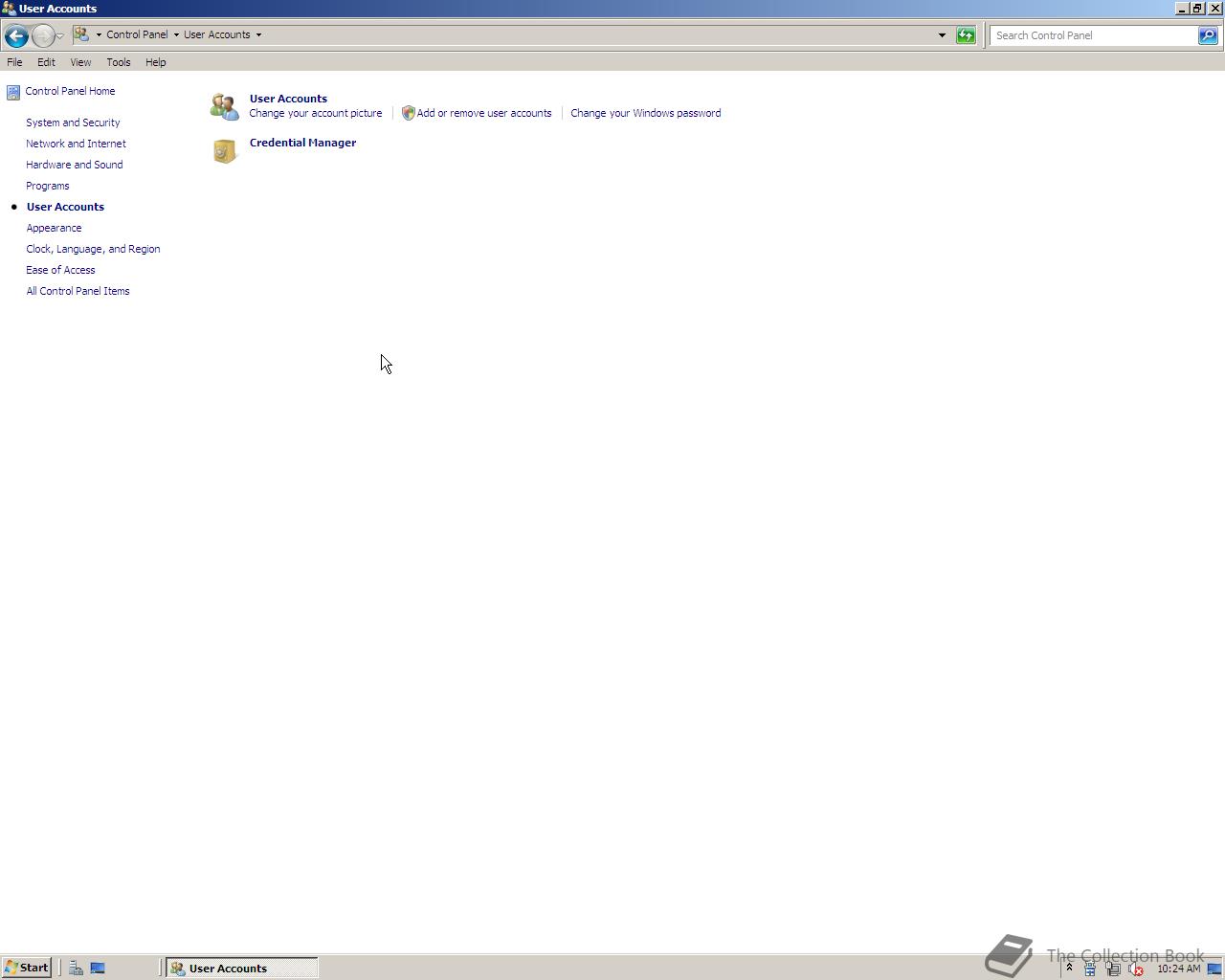Click the Show desktop tray icon

(1214, 969)
